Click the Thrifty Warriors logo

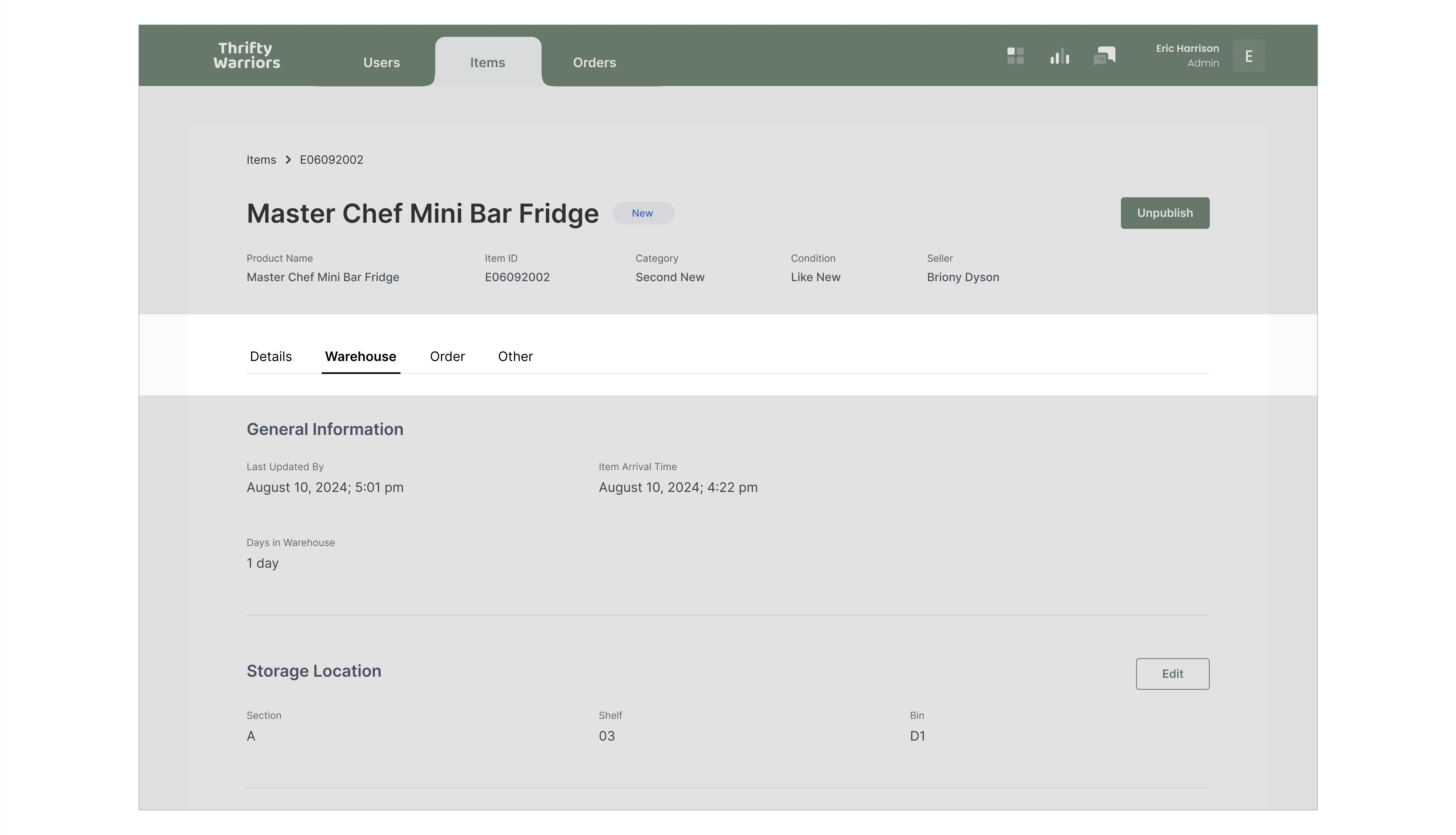(247, 56)
